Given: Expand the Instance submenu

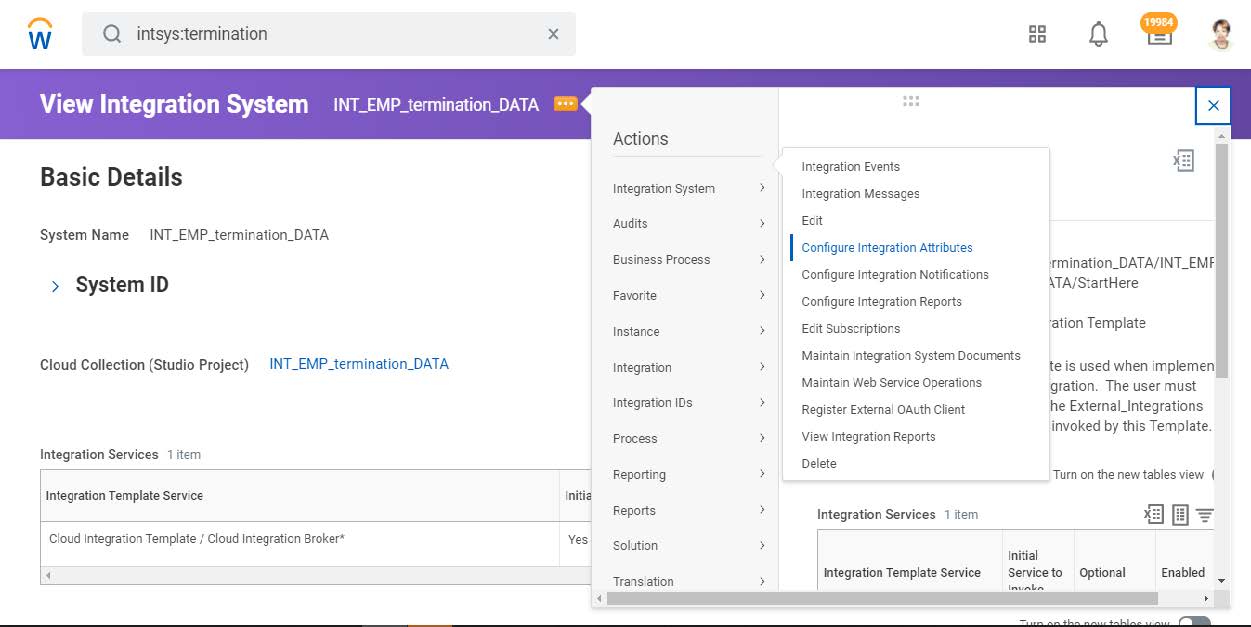Looking at the screenshot, I should coord(690,332).
